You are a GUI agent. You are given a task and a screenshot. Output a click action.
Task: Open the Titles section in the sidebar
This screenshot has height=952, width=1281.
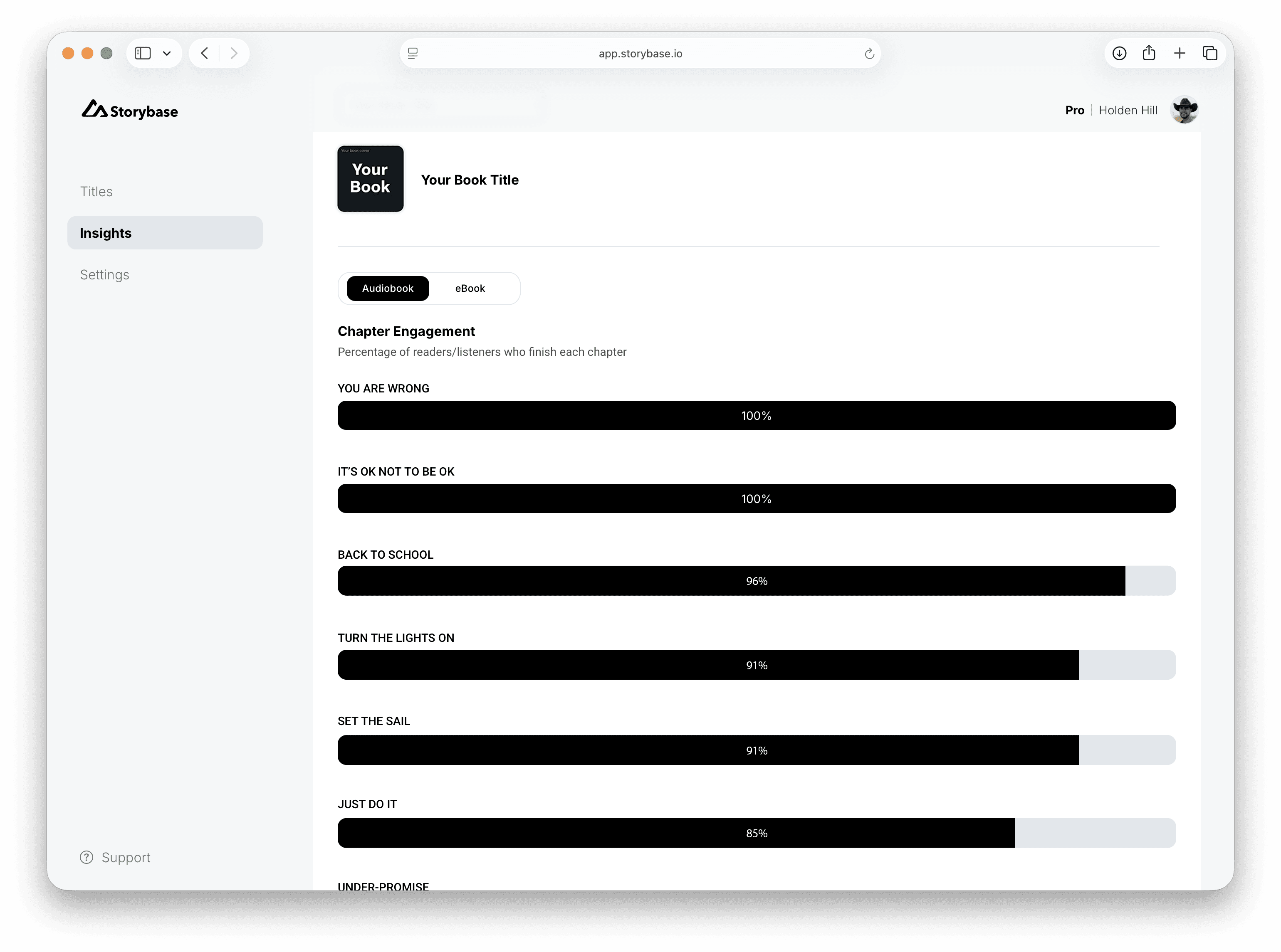pos(96,191)
